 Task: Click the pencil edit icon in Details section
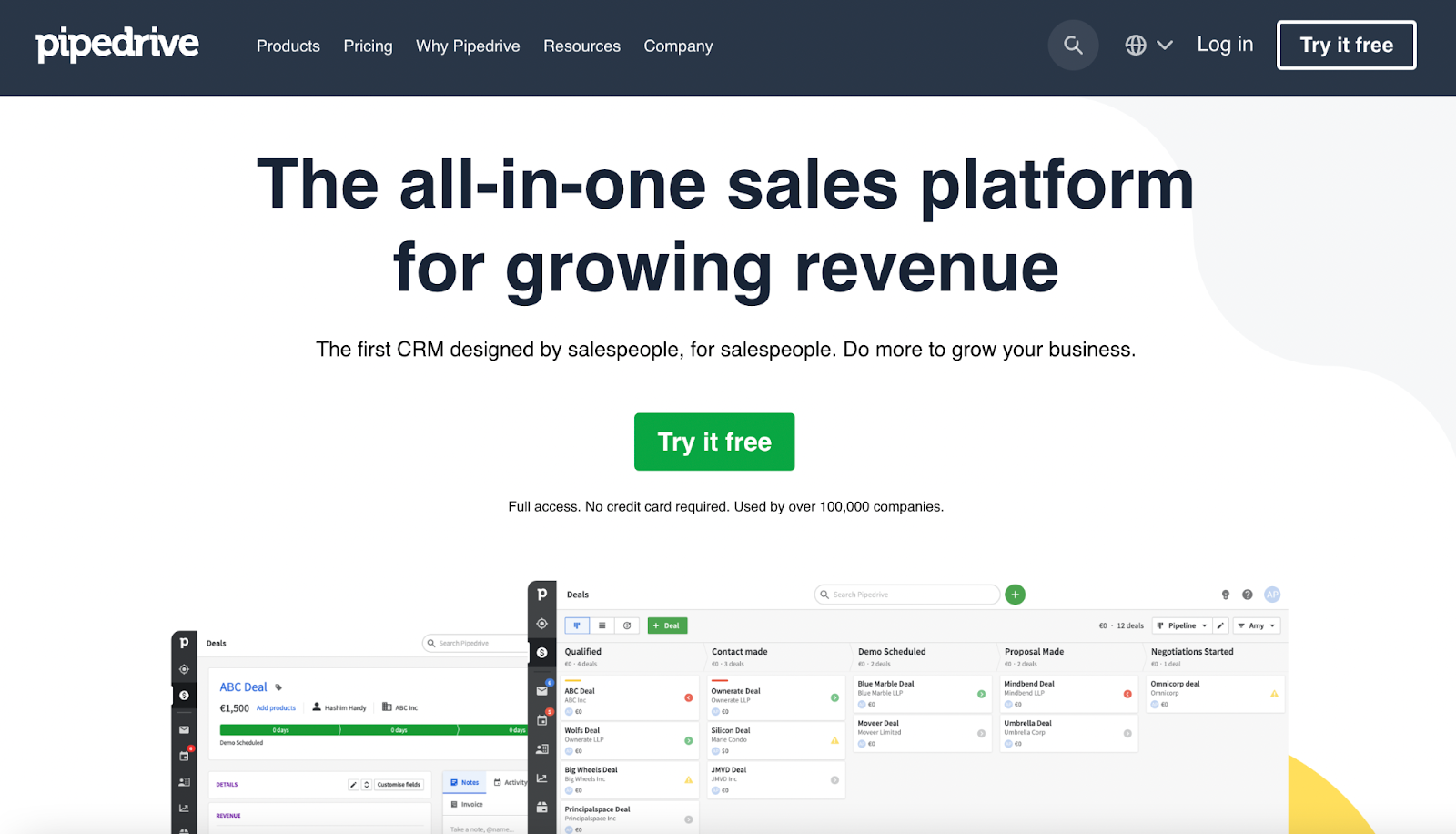point(354,784)
